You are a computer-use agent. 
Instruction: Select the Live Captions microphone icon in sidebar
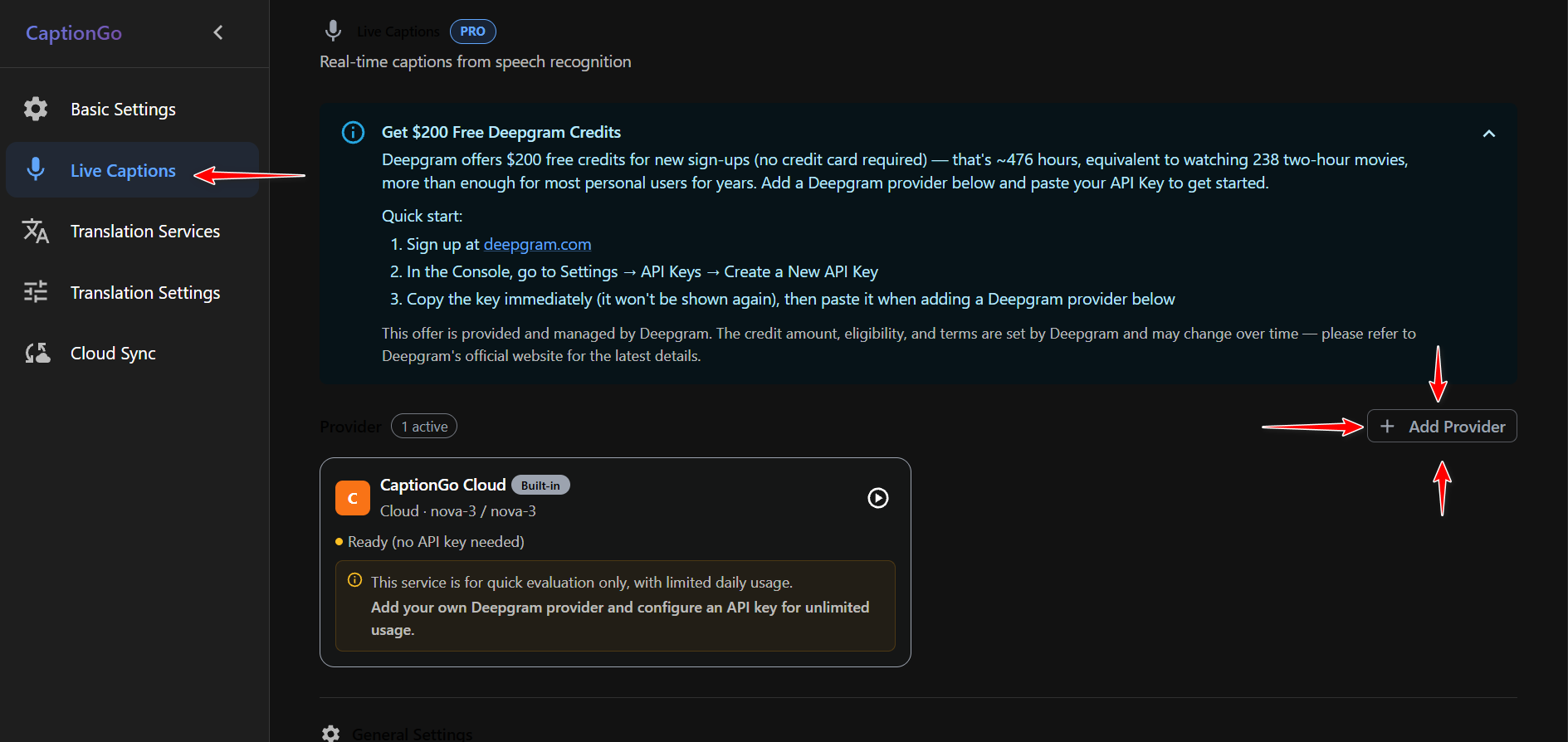[x=36, y=169]
